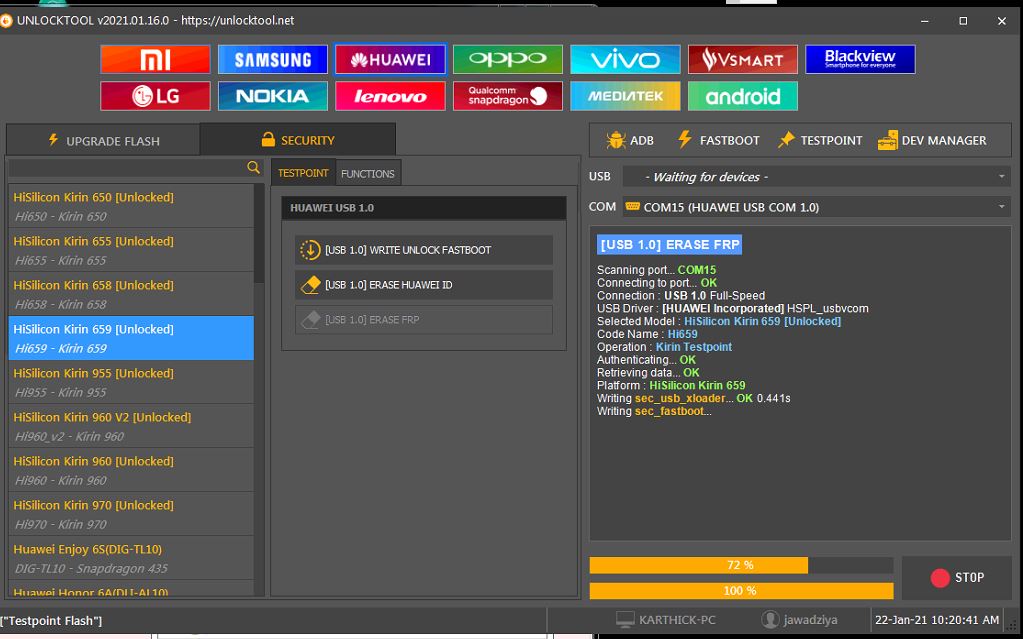
Task: Choose the Huawei brand logo
Action: click(x=390, y=59)
